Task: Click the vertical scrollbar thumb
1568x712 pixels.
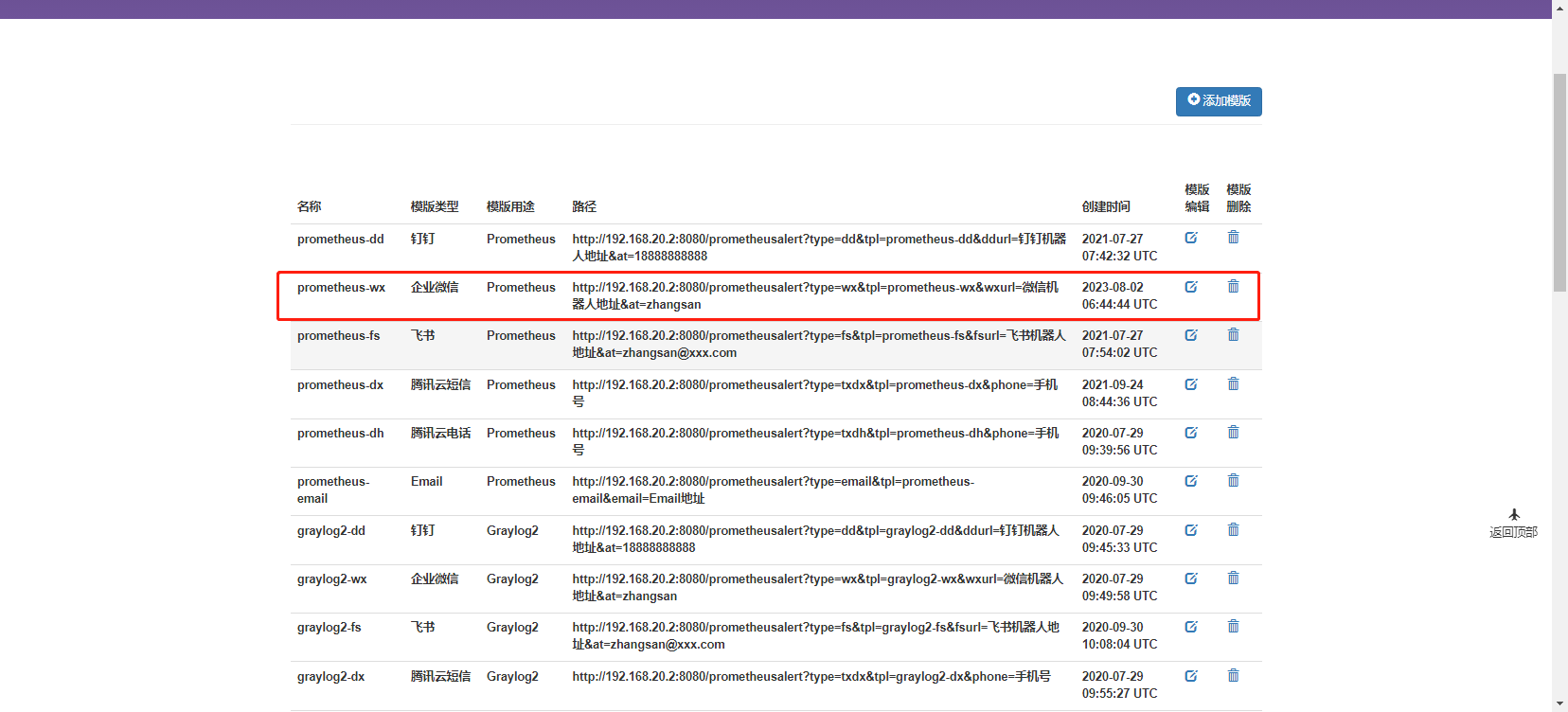Action: (1559, 182)
